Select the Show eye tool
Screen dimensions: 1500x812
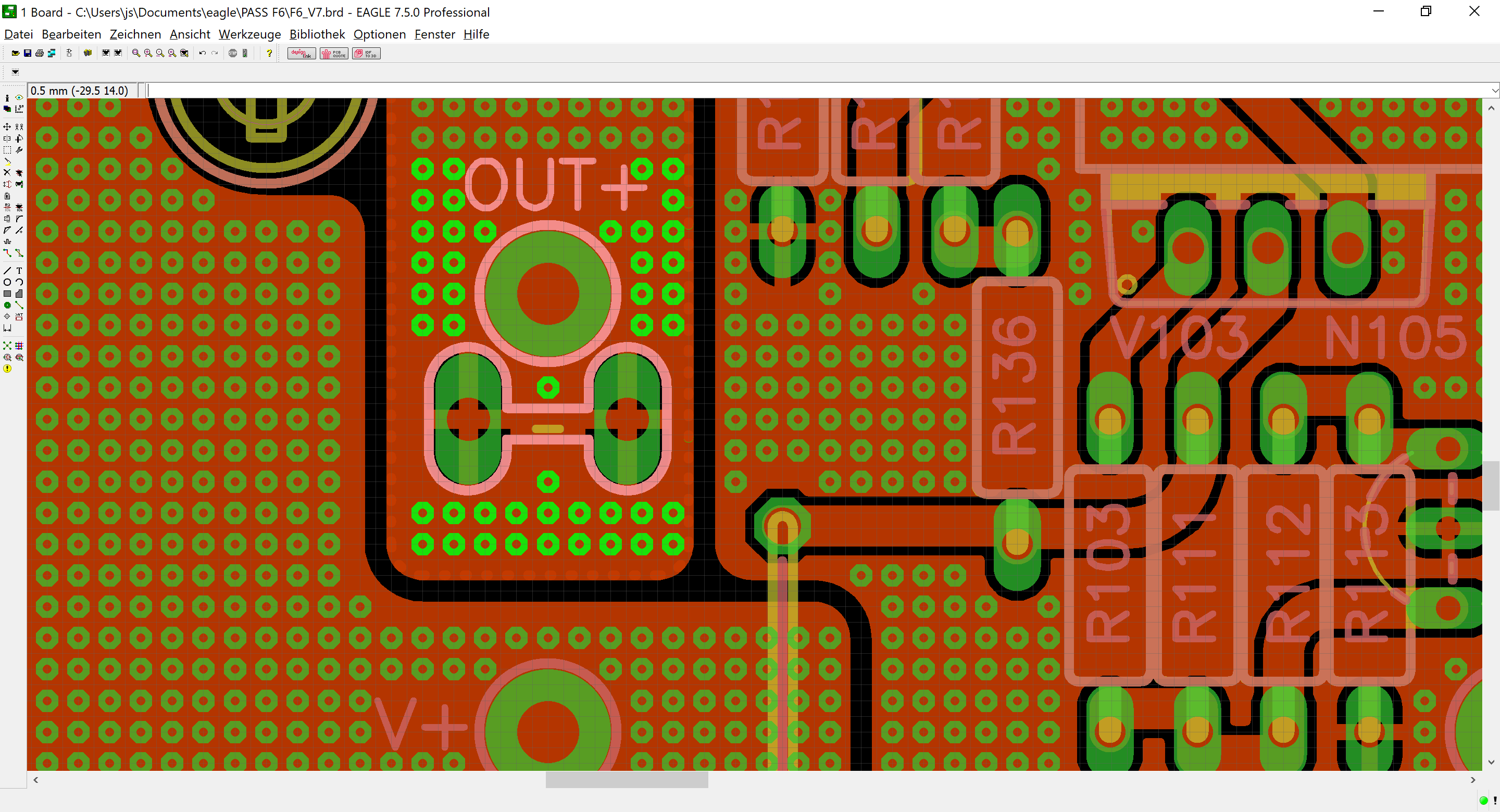click(x=19, y=98)
